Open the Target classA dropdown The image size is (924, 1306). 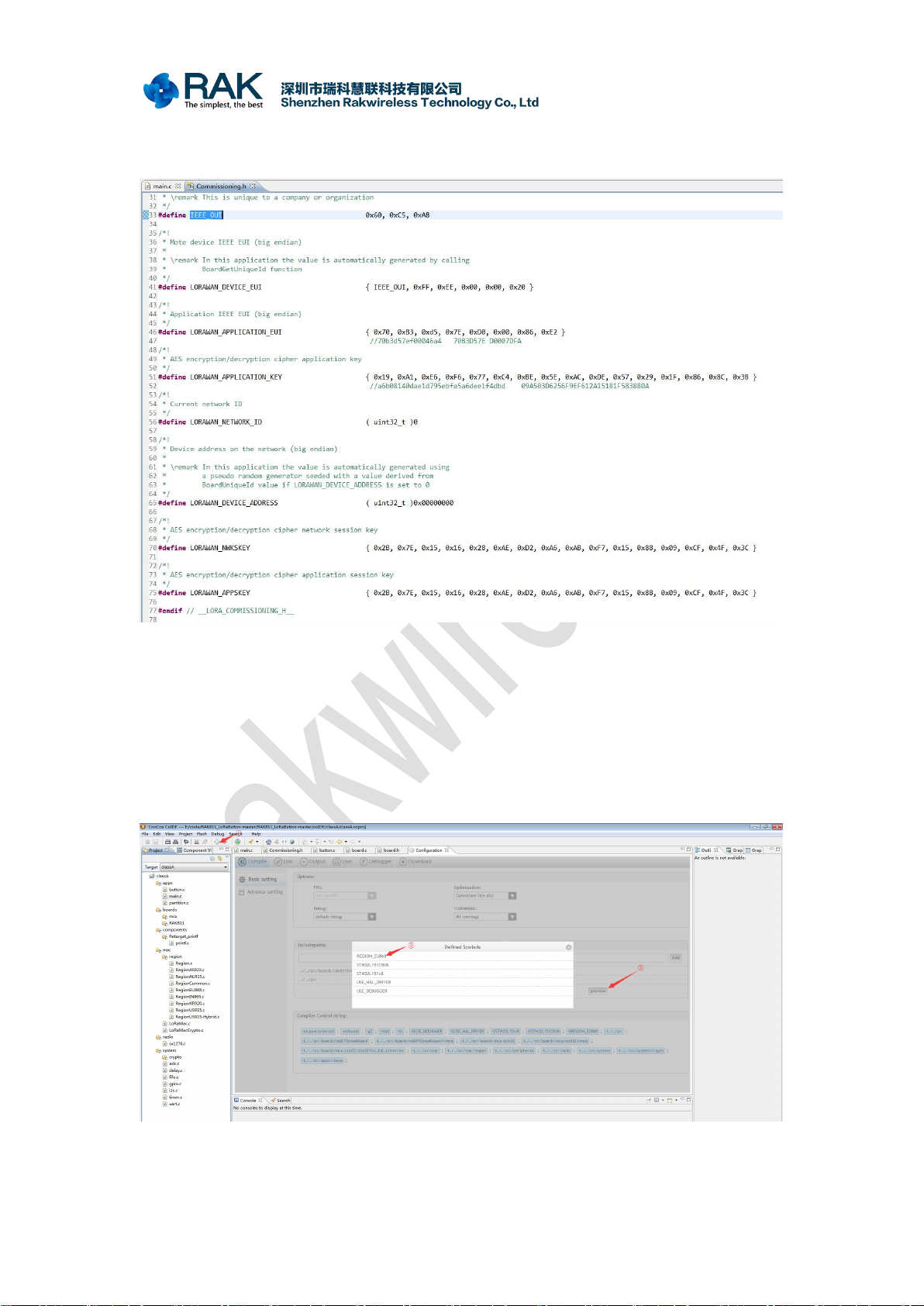click(194, 867)
